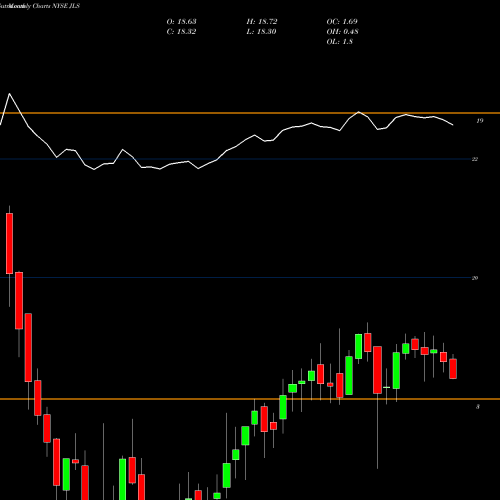Click the '8' axis label near orange line
500x500 pixels.
click(478, 407)
